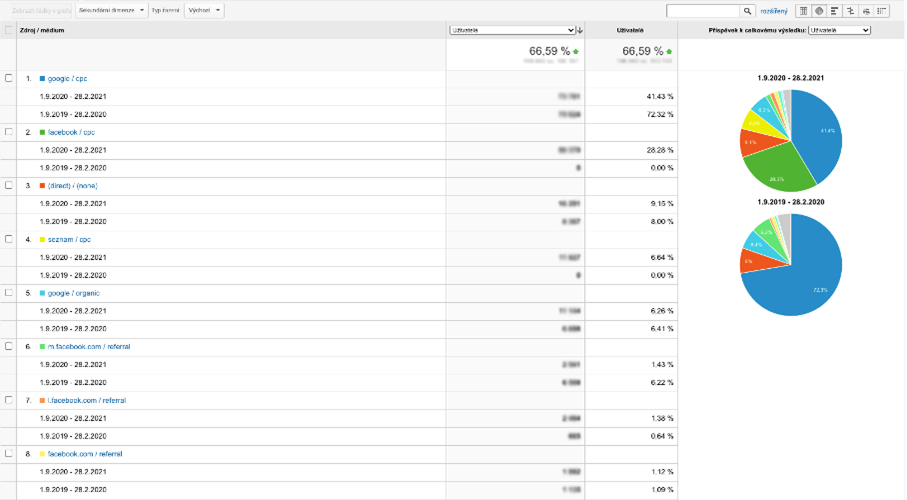Click the 6.64 % value under seznam / cpc

pyautogui.click(x=662, y=258)
